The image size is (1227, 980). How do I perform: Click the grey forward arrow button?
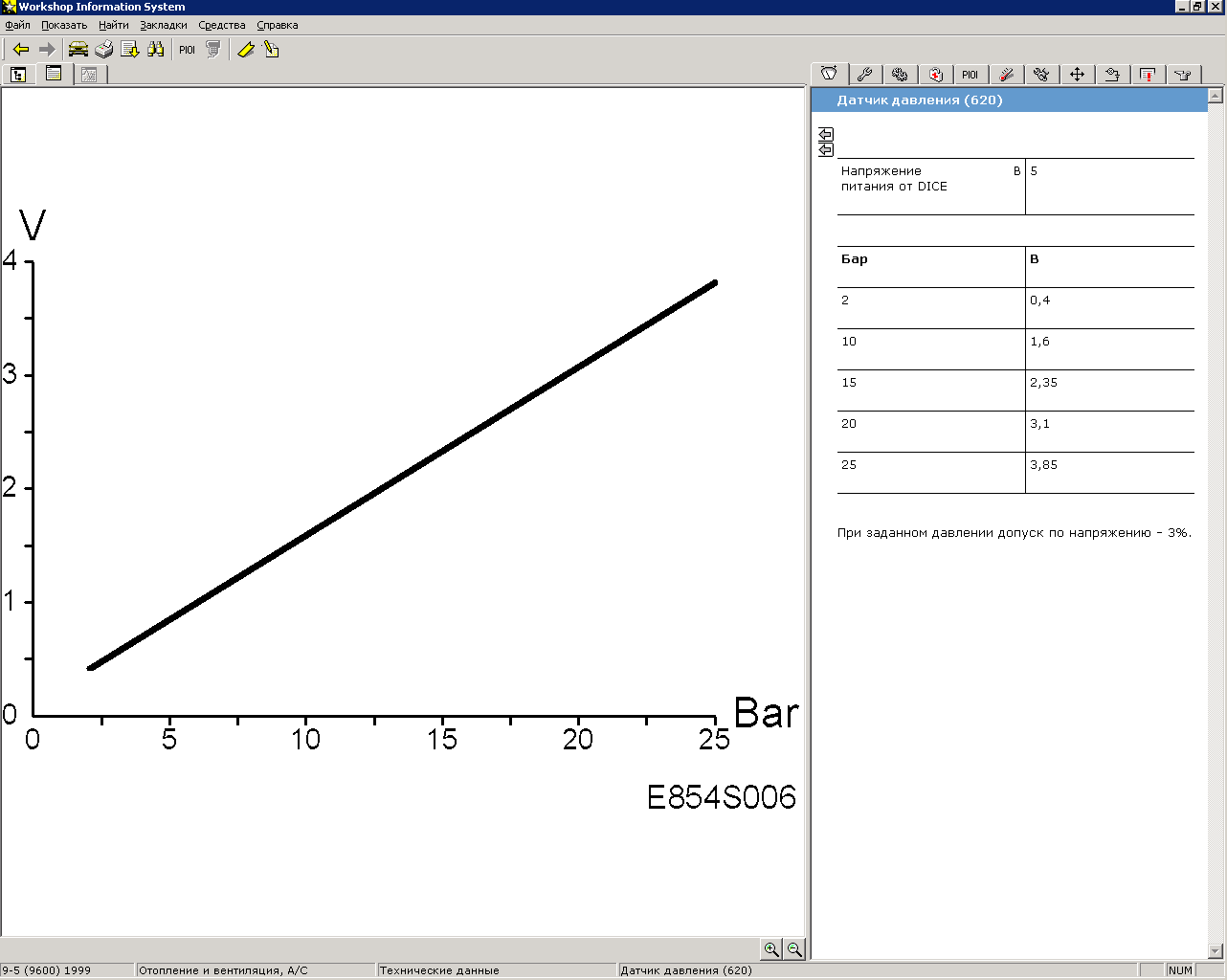47,50
